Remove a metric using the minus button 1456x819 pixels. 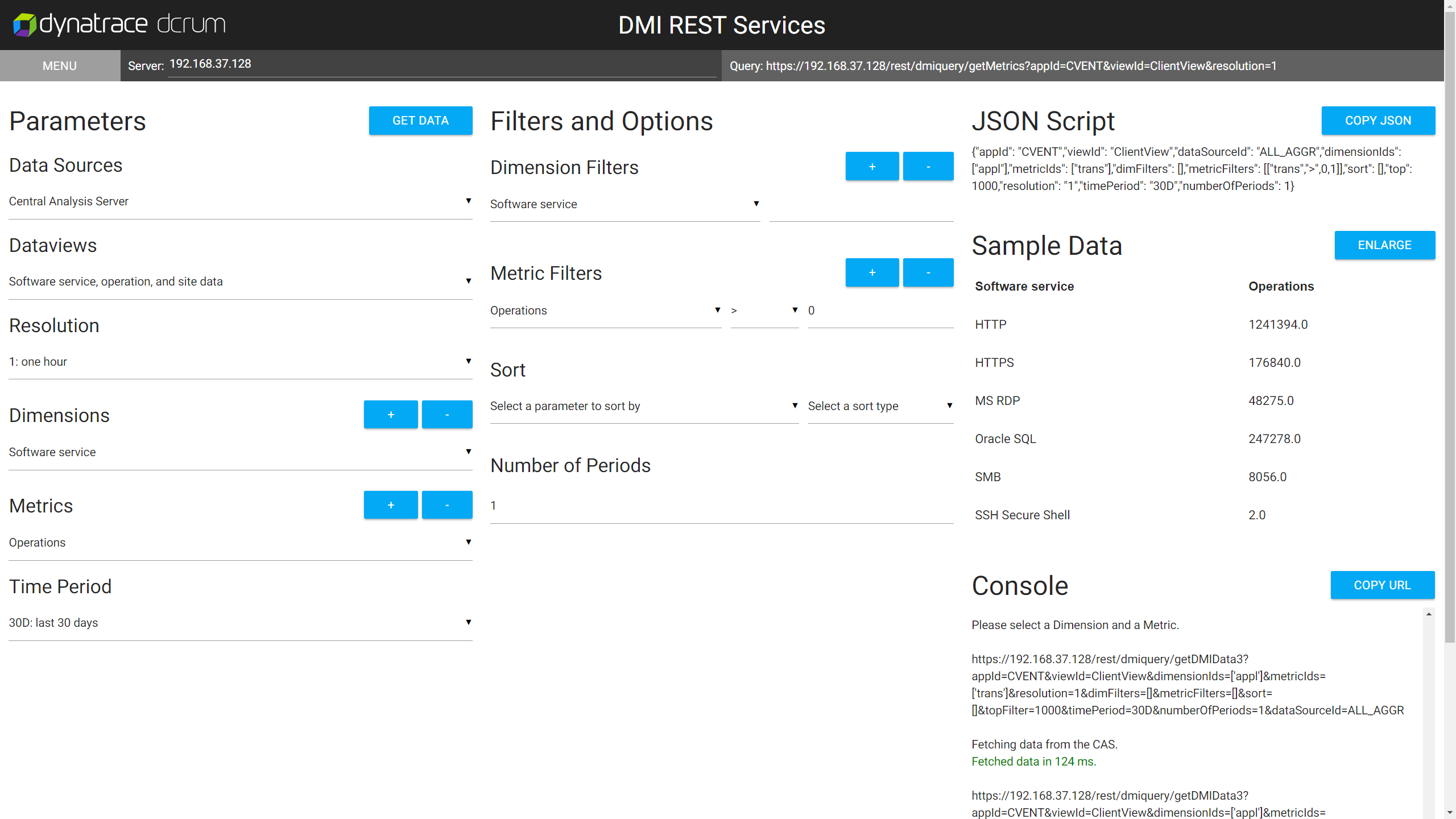point(447,505)
